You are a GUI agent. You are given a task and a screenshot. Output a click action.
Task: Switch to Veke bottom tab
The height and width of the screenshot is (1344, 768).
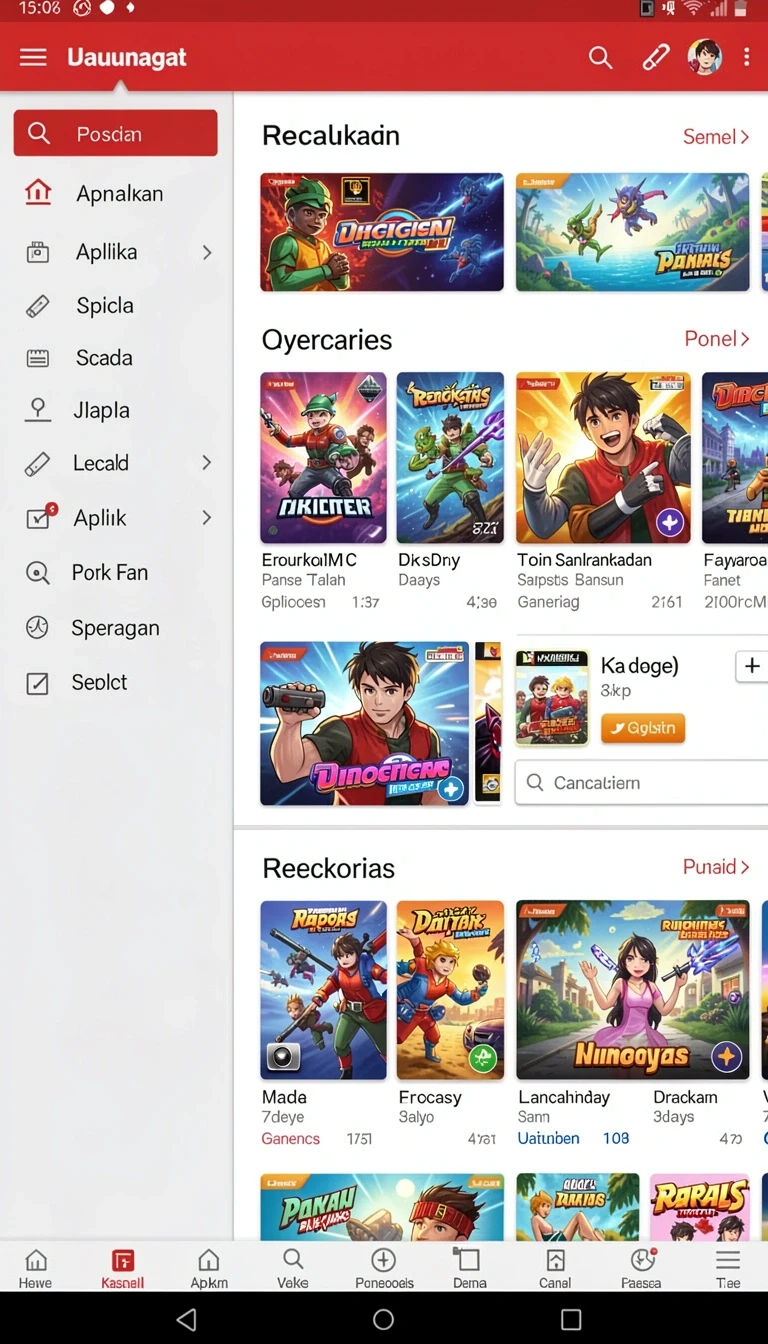pos(293,1268)
